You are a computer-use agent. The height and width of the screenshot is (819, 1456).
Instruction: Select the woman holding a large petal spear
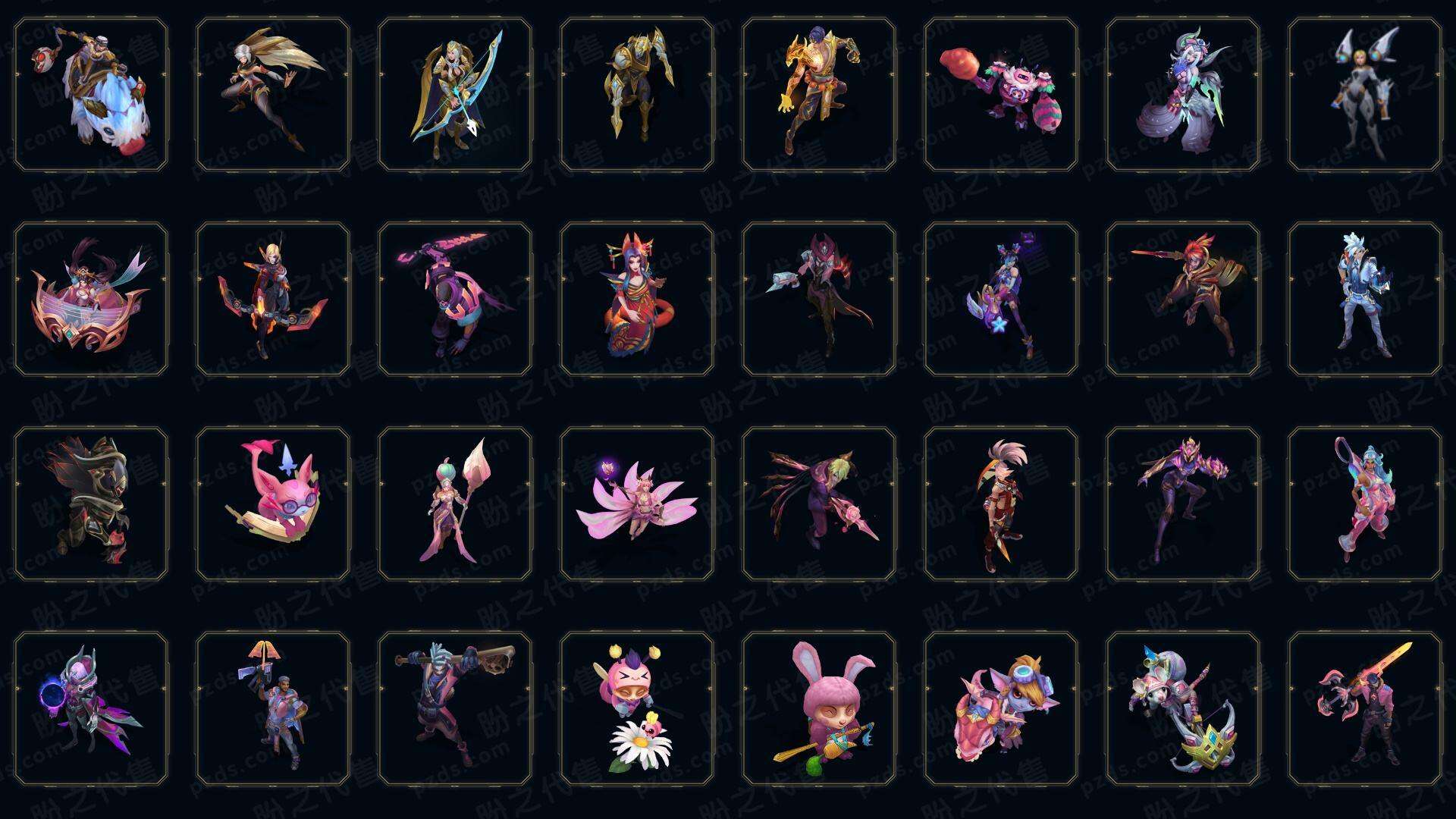click(x=455, y=504)
